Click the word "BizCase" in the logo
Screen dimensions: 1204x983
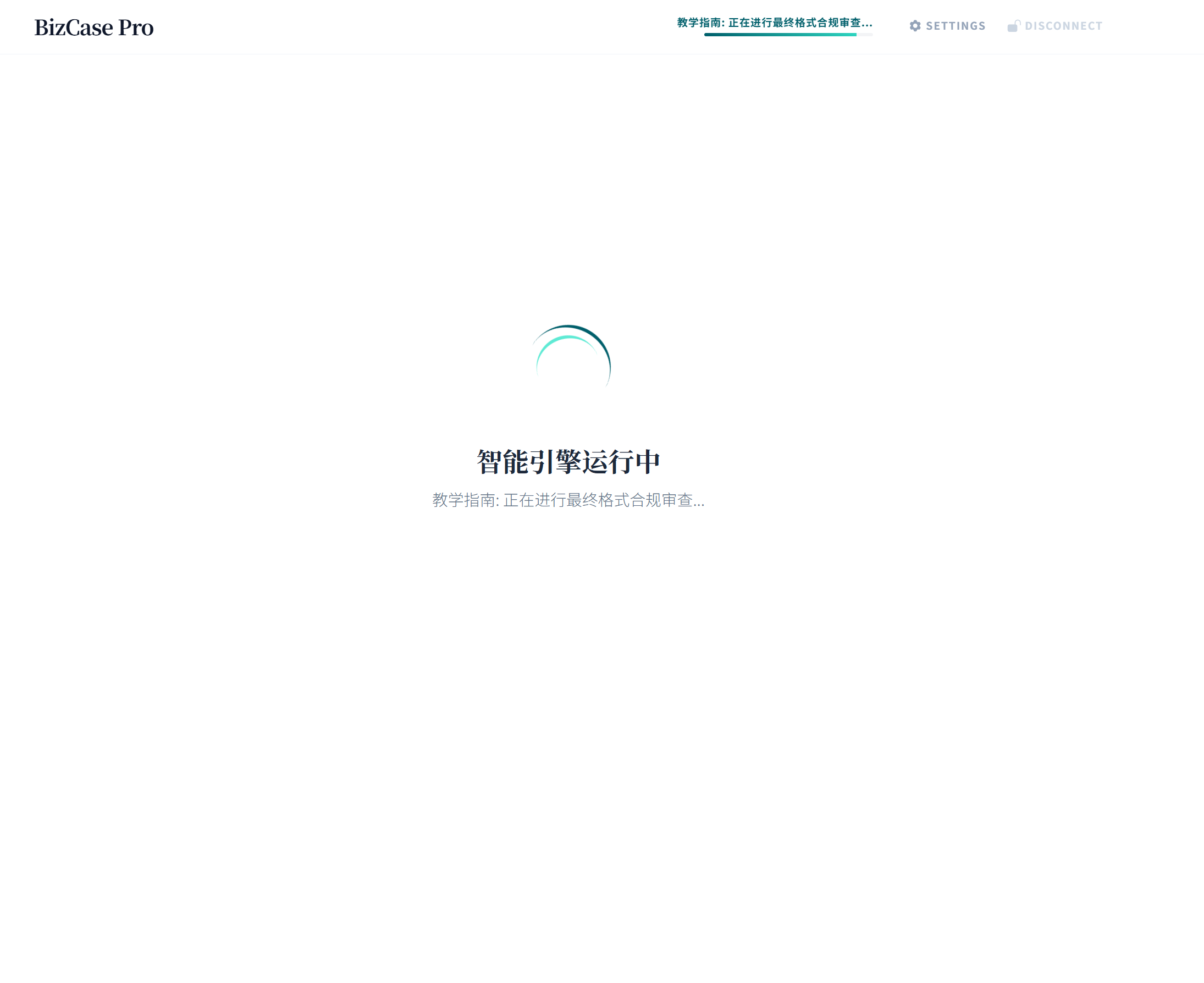tap(74, 27)
